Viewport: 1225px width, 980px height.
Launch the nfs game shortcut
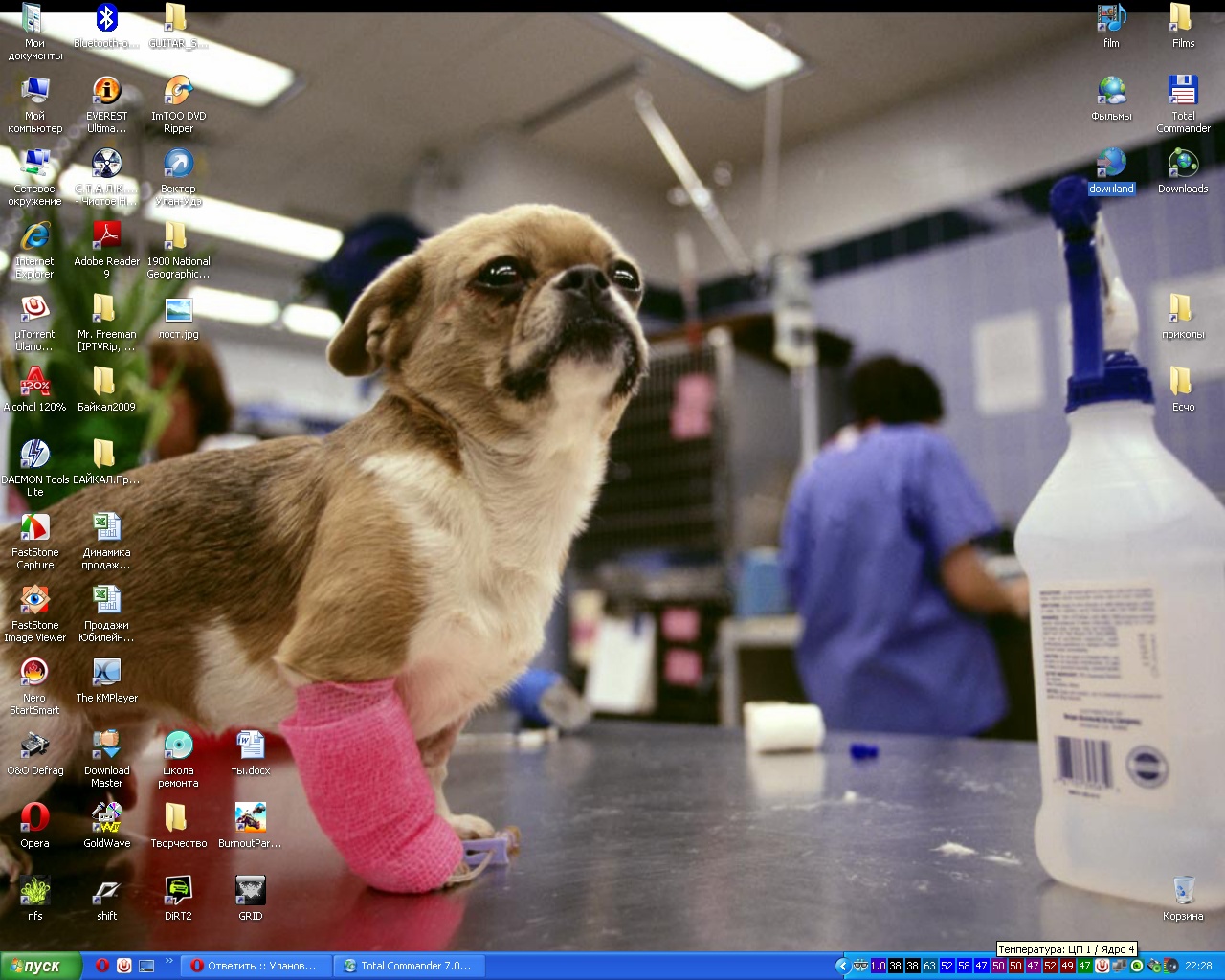(34, 899)
